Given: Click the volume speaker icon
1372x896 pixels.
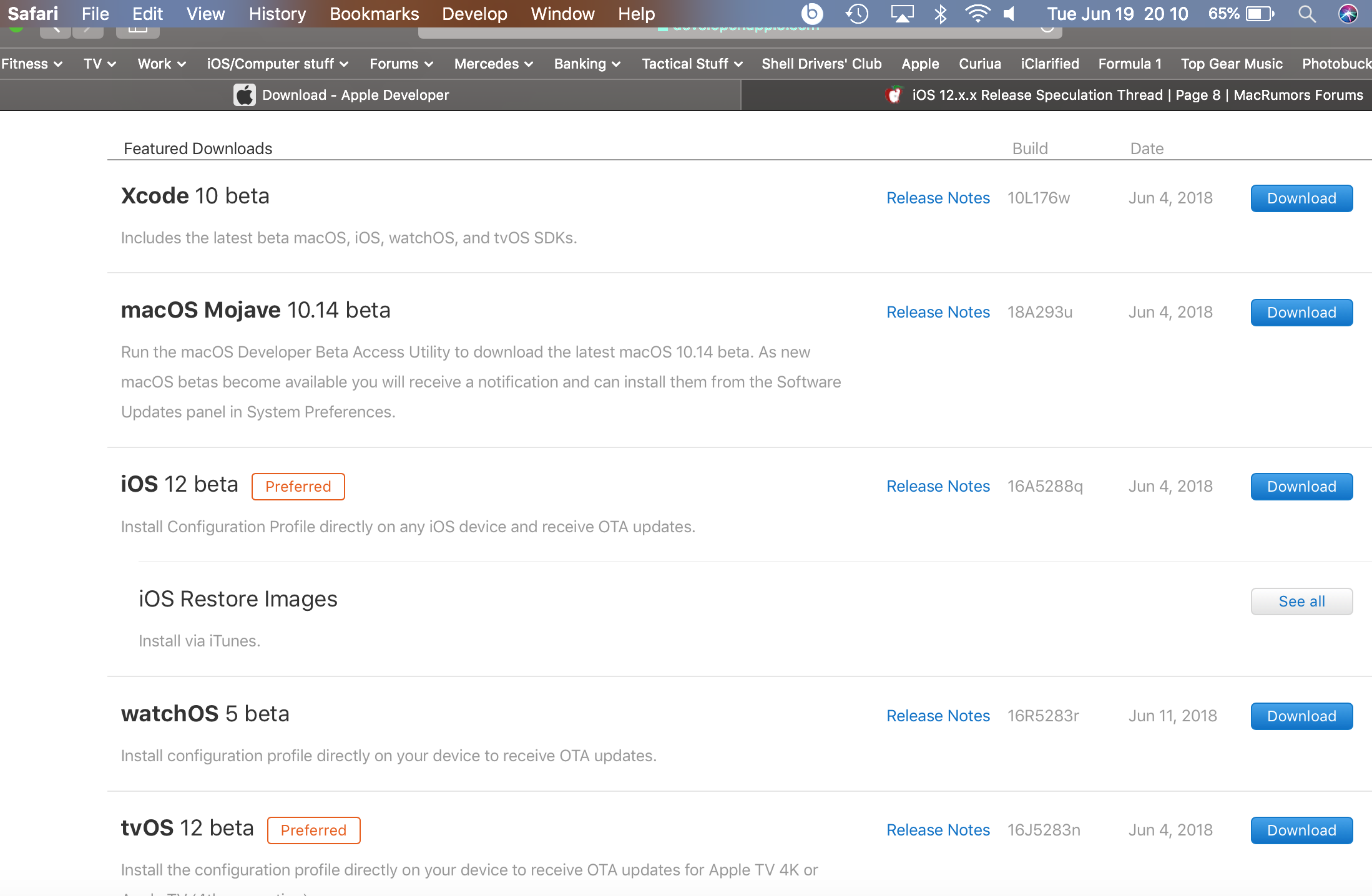Looking at the screenshot, I should (x=1010, y=14).
